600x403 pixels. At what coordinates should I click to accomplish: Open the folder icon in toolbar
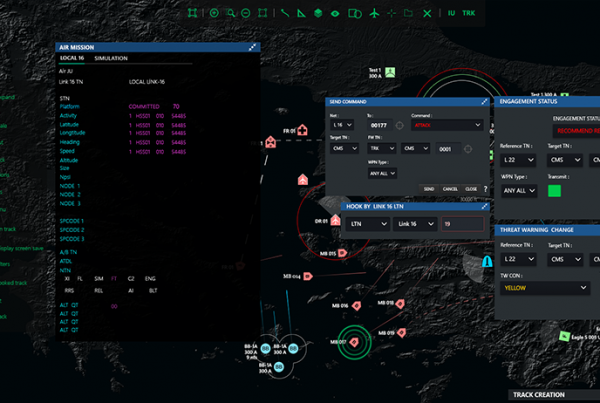point(408,13)
